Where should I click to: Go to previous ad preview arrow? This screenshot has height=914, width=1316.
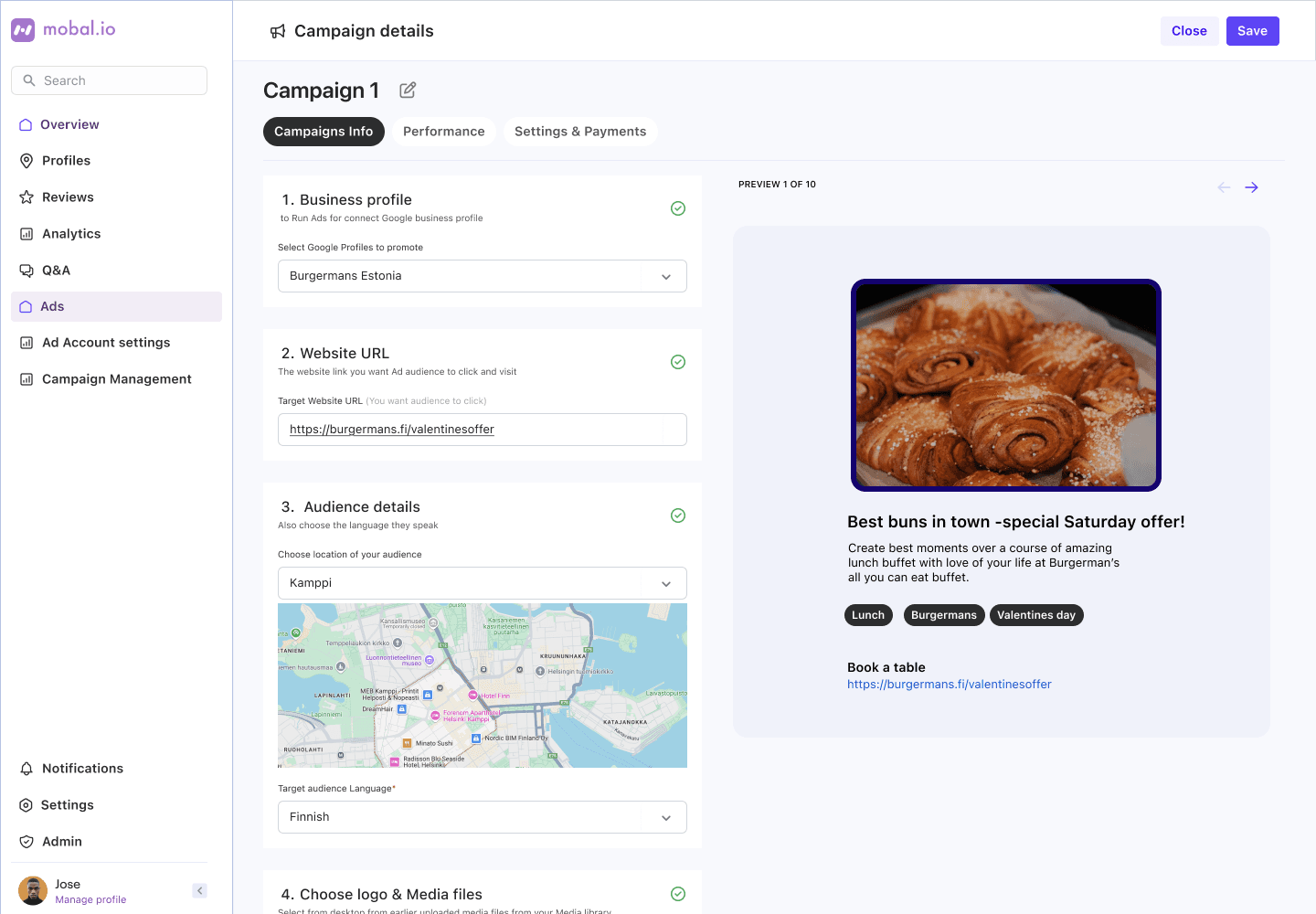point(1224,187)
